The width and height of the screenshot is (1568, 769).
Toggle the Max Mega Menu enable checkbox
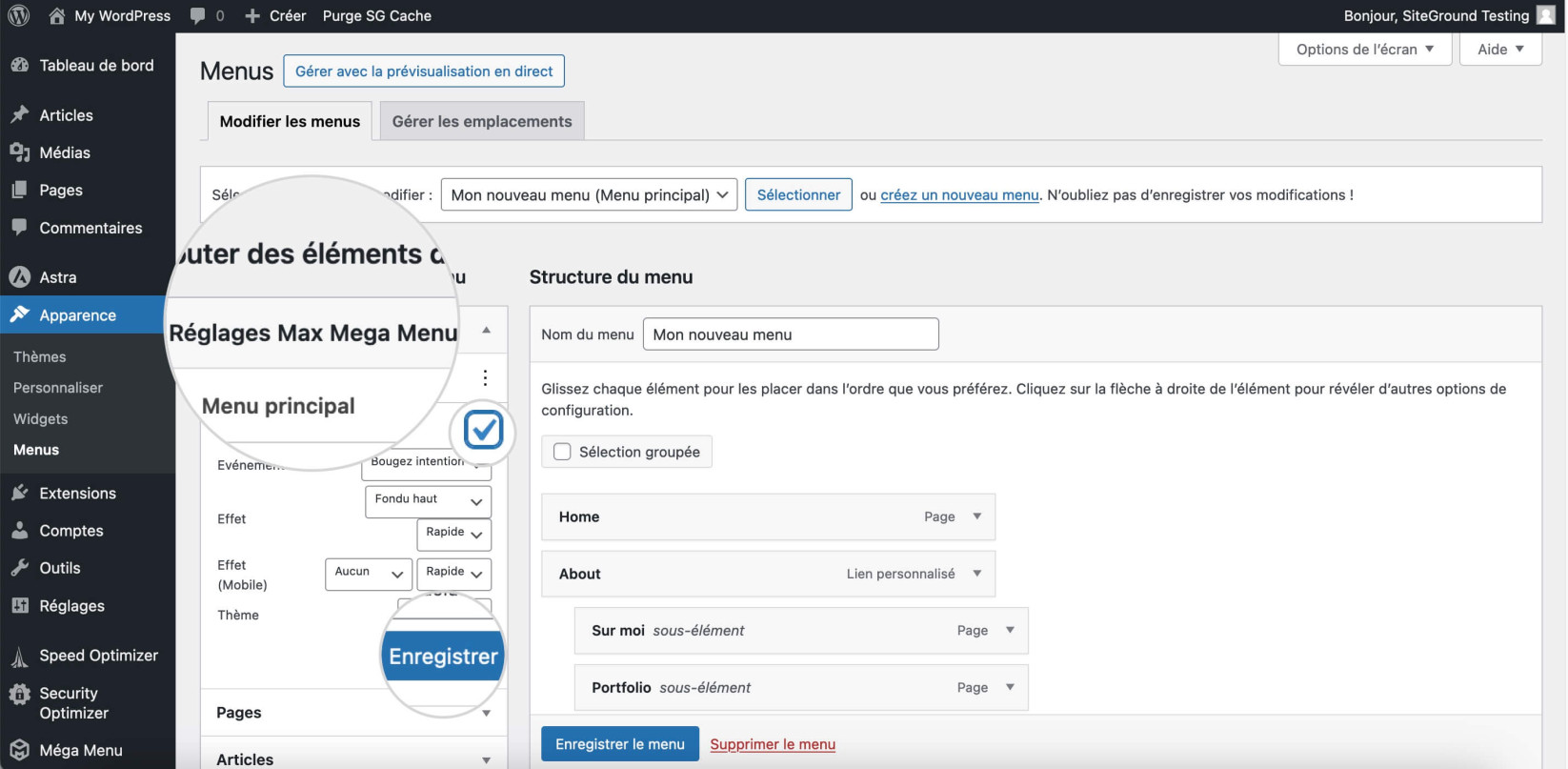point(483,431)
